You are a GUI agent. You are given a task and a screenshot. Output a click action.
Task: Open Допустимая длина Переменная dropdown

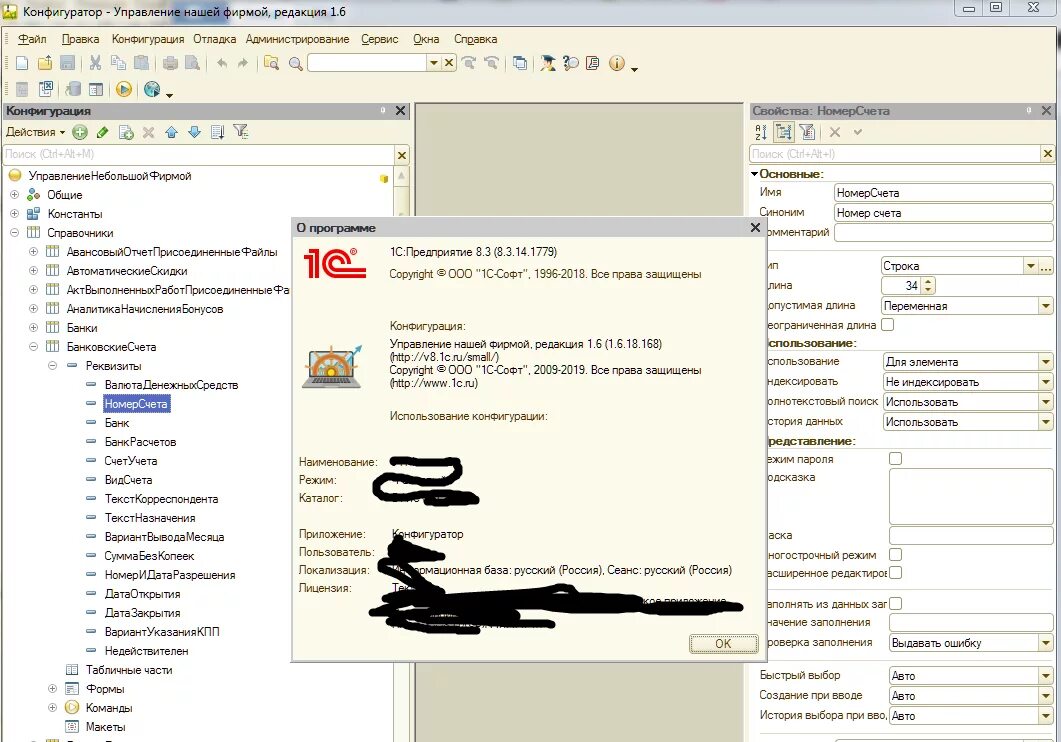[x=1045, y=306]
